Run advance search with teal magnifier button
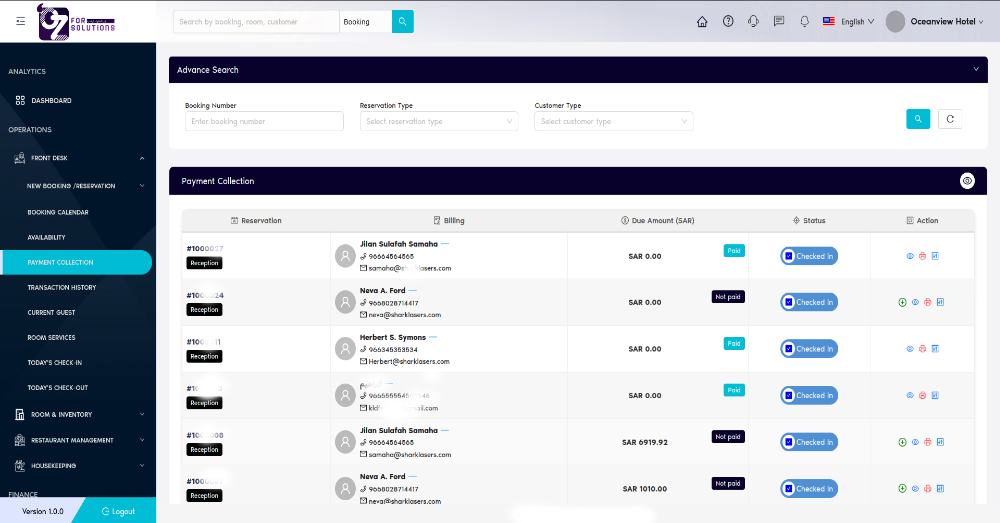 (918, 119)
